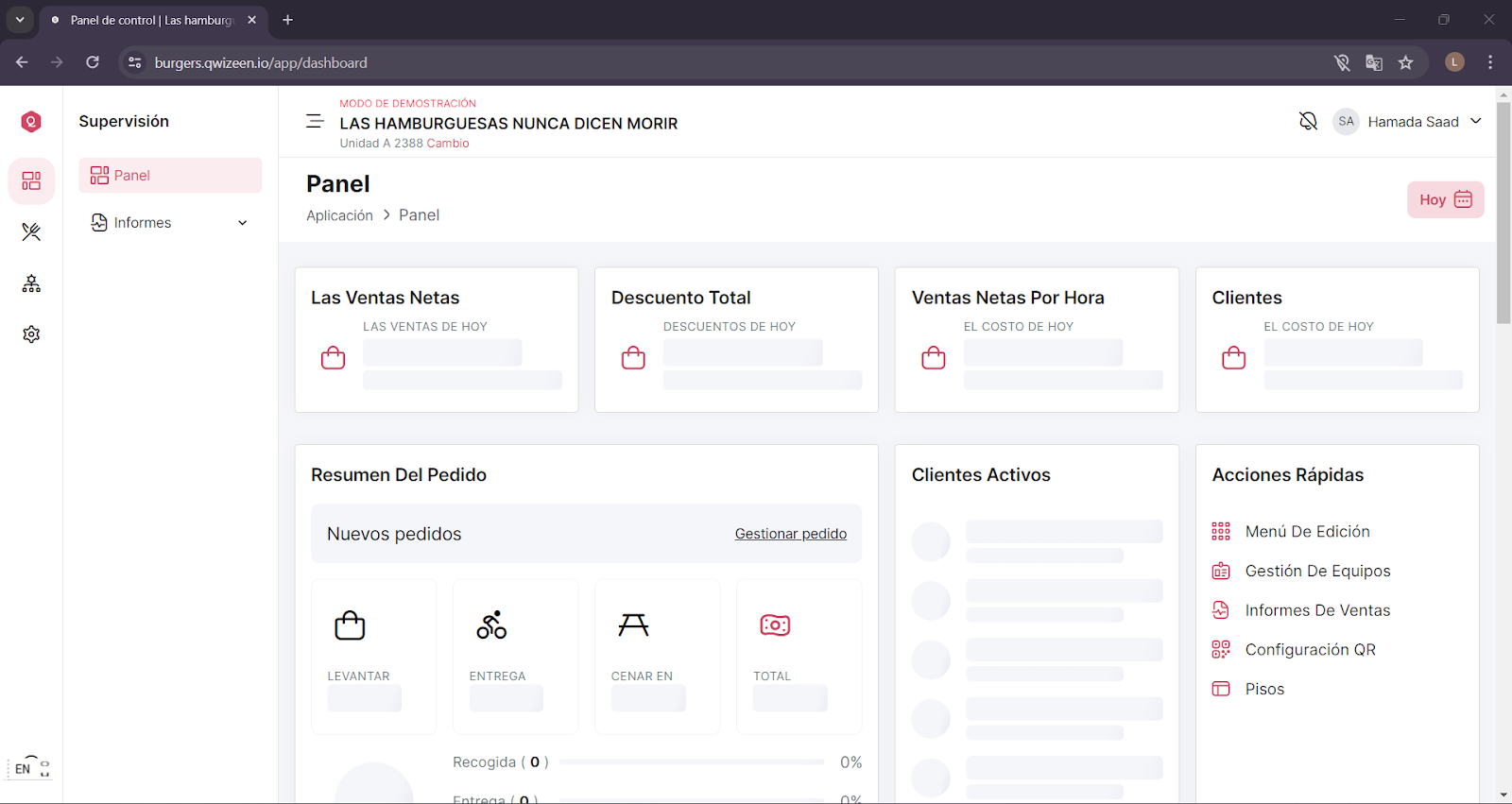Click the Resumen Del Pedido heading
The width and height of the screenshot is (1512, 804).
tap(399, 475)
